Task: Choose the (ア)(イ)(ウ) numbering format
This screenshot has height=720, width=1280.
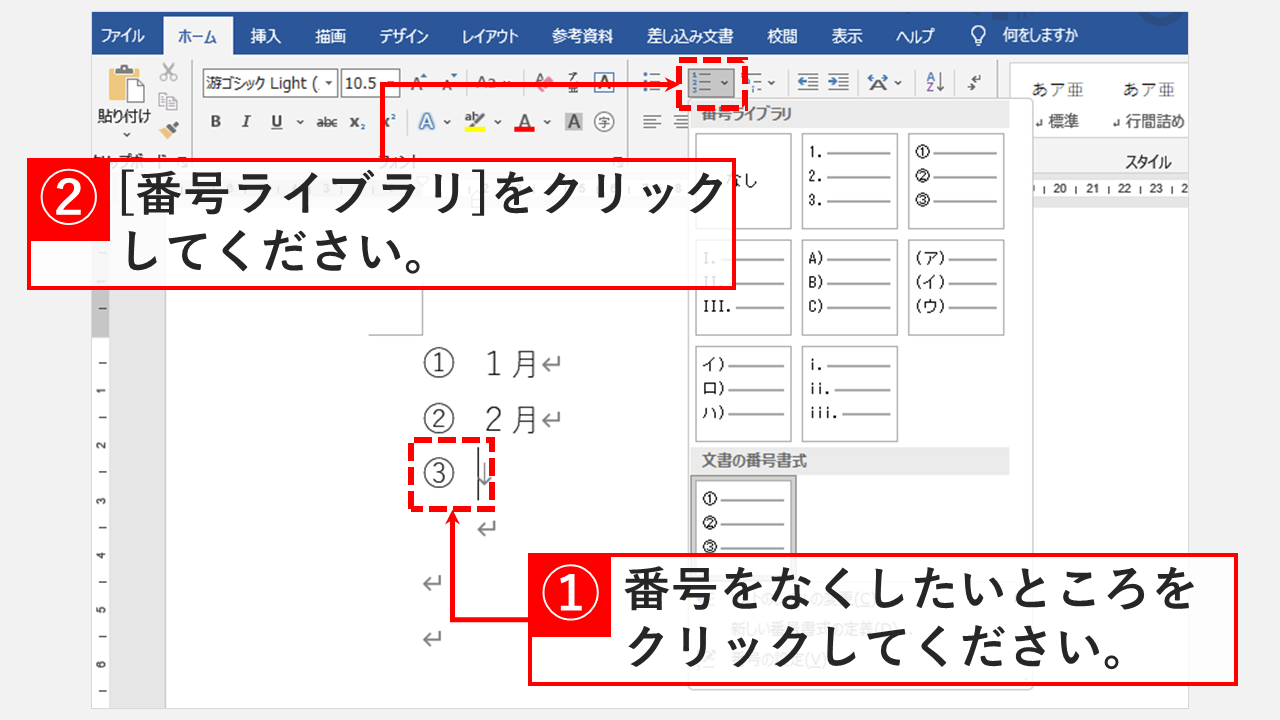Action: [956, 287]
